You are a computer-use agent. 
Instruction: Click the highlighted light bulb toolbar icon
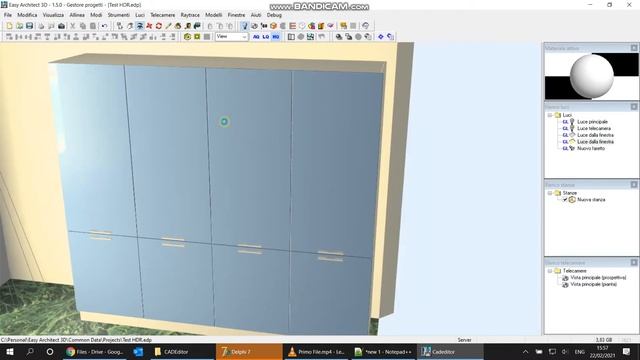[244, 26]
